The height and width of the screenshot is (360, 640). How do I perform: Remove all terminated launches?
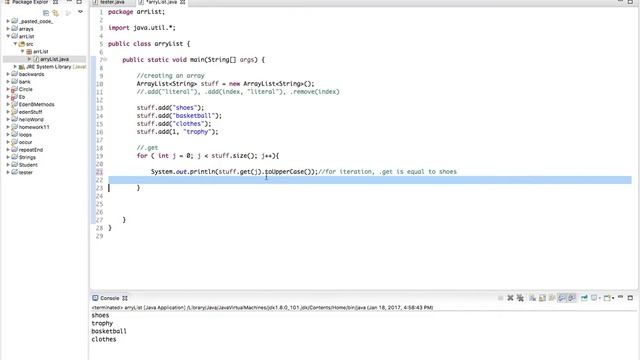[520, 298]
